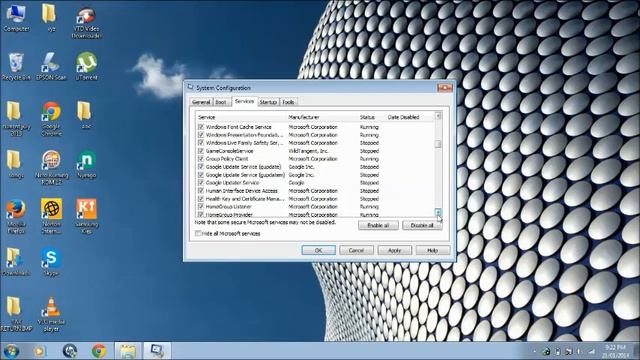Screen dimensions: 640x360
Task: Launch the Norton Internet shortcut
Action: (51, 216)
